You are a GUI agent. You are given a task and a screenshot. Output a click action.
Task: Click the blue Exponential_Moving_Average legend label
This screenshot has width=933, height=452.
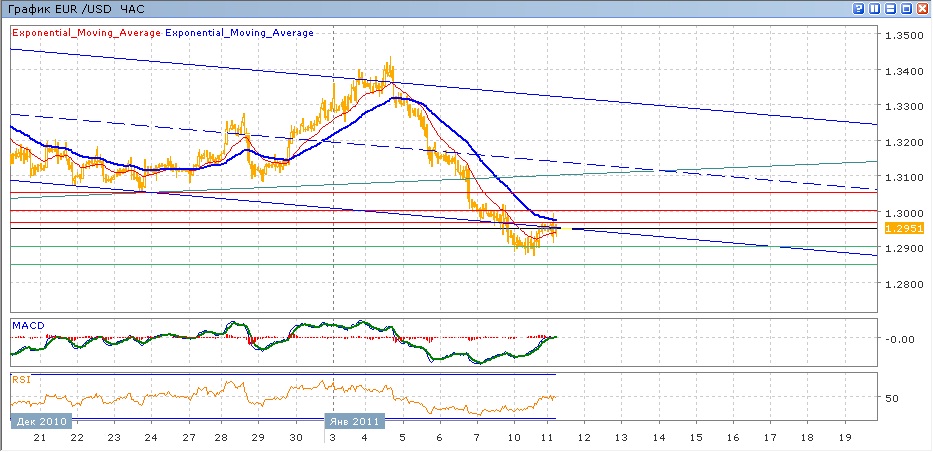[239, 33]
